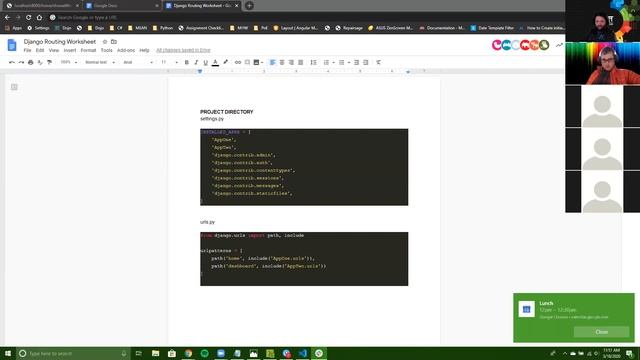Open the line spacing options
The image size is (640, 360).
tap(313, 62)
